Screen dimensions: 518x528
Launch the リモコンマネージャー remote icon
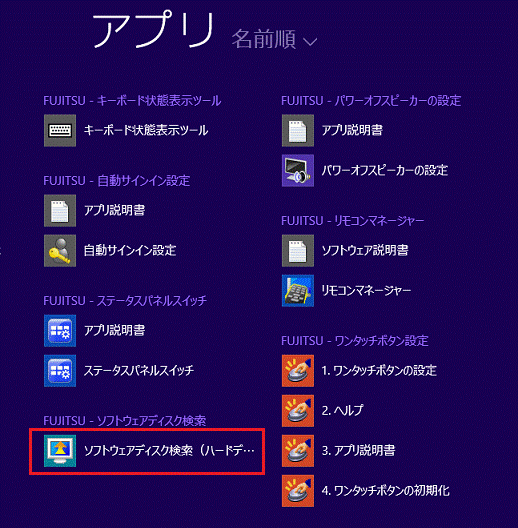pos(298,291)
